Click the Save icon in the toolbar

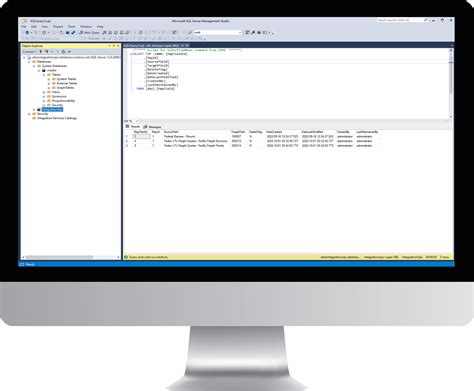coord(67,33)
